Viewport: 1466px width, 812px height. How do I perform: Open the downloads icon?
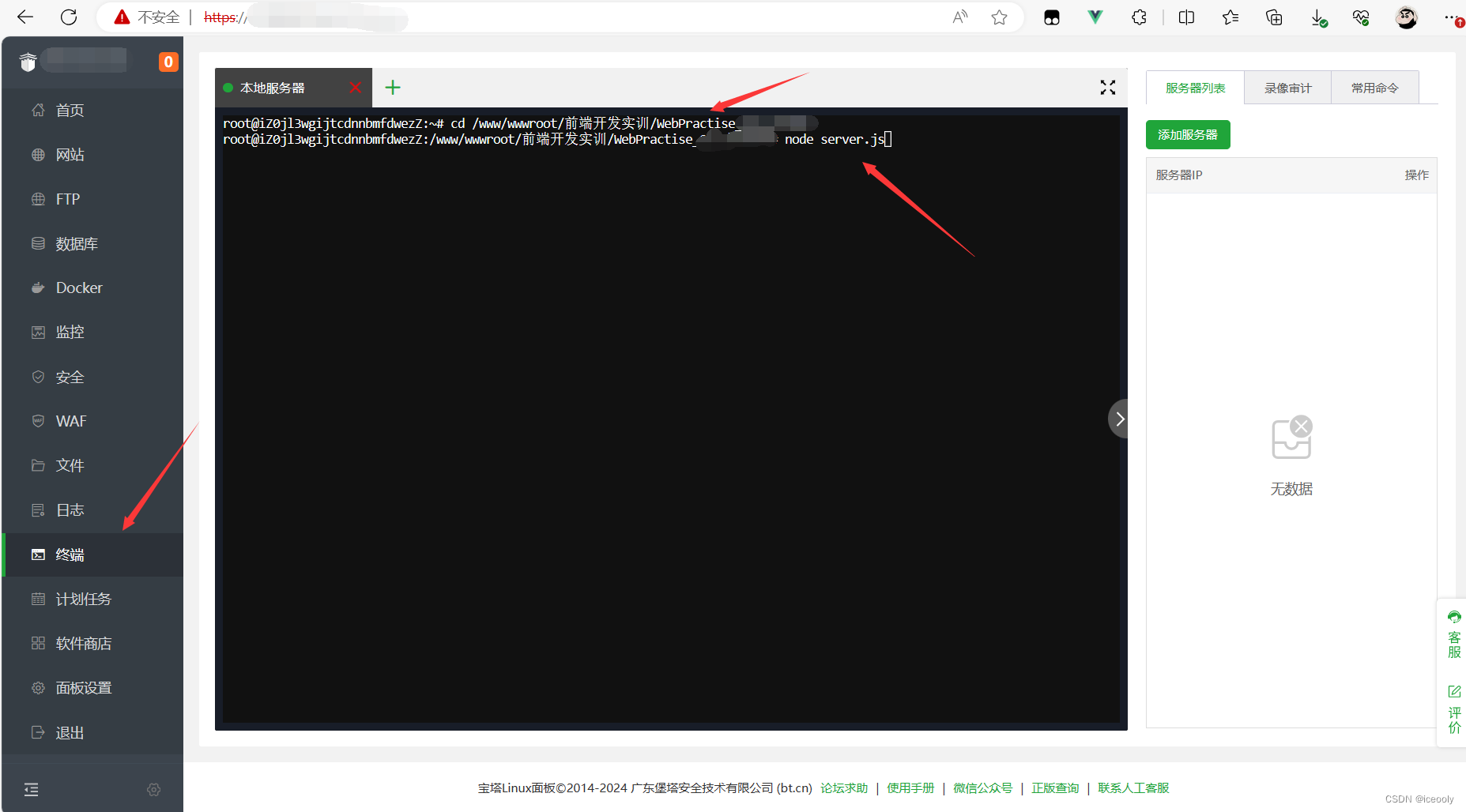[1318, 17]
